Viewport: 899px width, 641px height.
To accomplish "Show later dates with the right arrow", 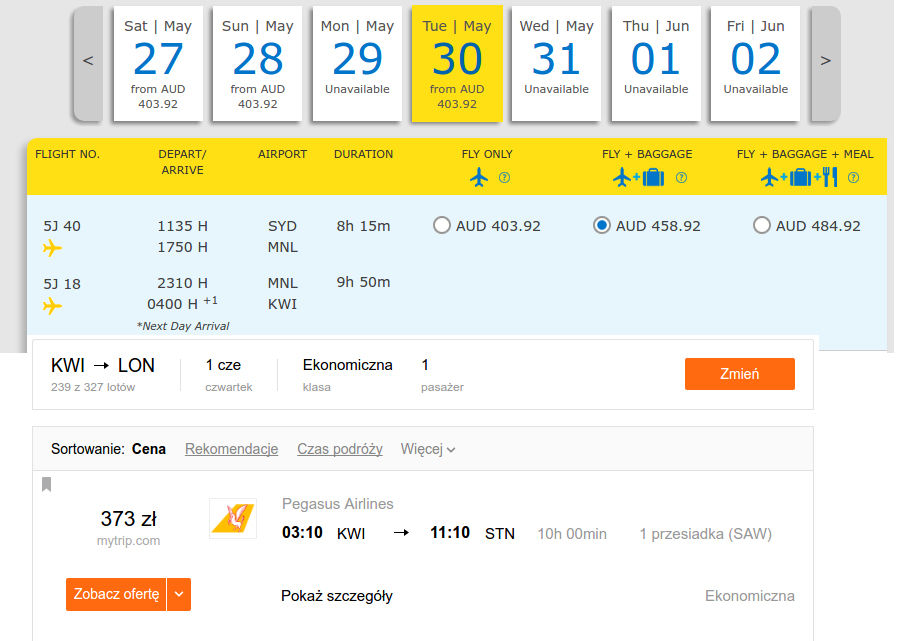I will pyautogui.click(x=826, y=61).
